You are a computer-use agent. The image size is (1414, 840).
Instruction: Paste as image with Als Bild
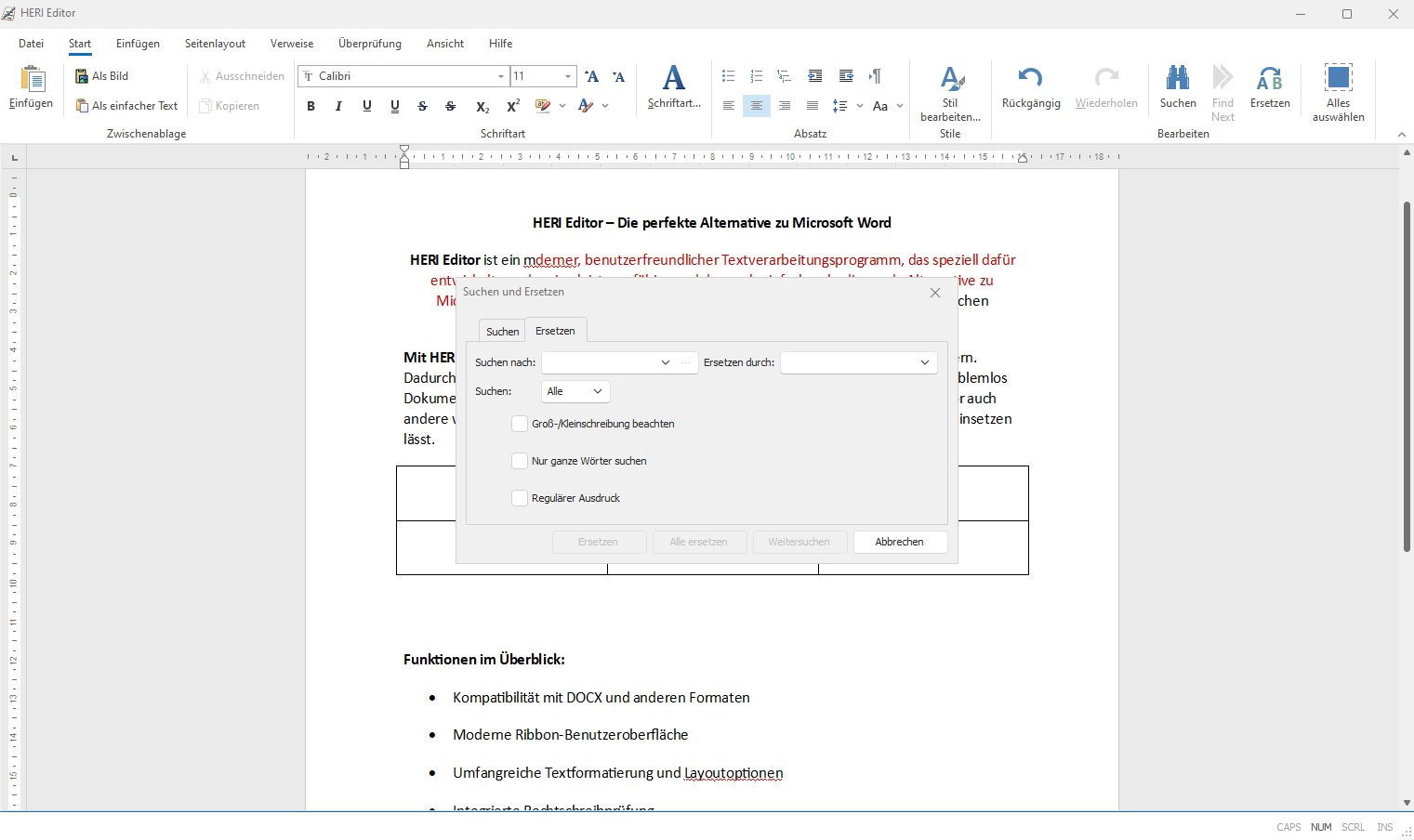click(102, 76)
